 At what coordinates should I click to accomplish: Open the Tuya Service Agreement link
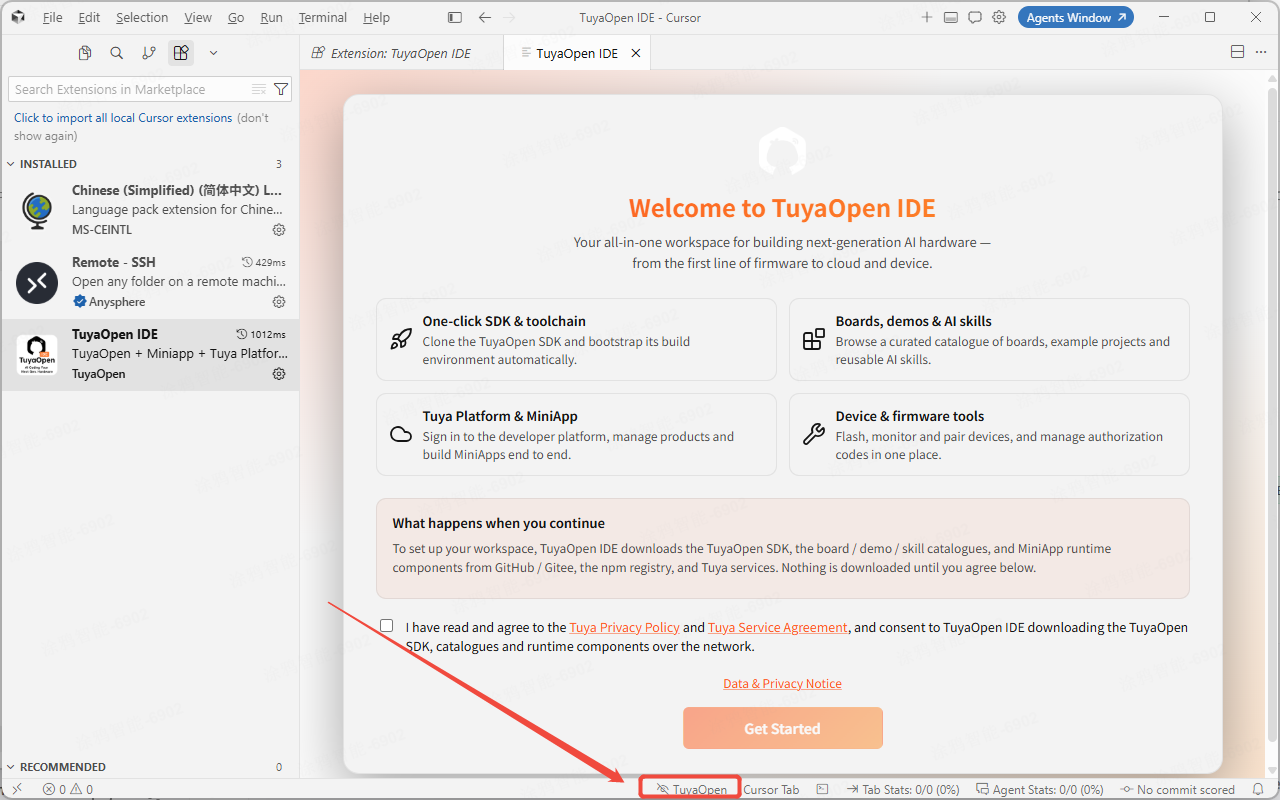click(x=778, y=627)
